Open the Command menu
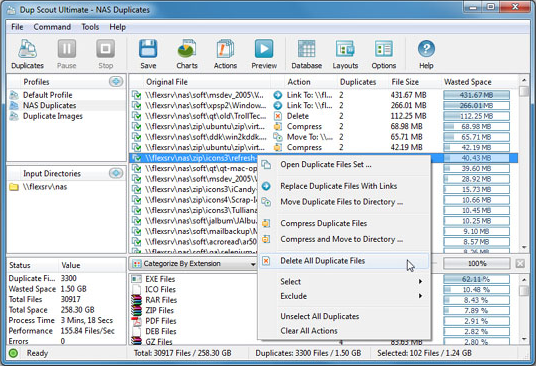This screenshot has width=536, height=366. point(52,27)
